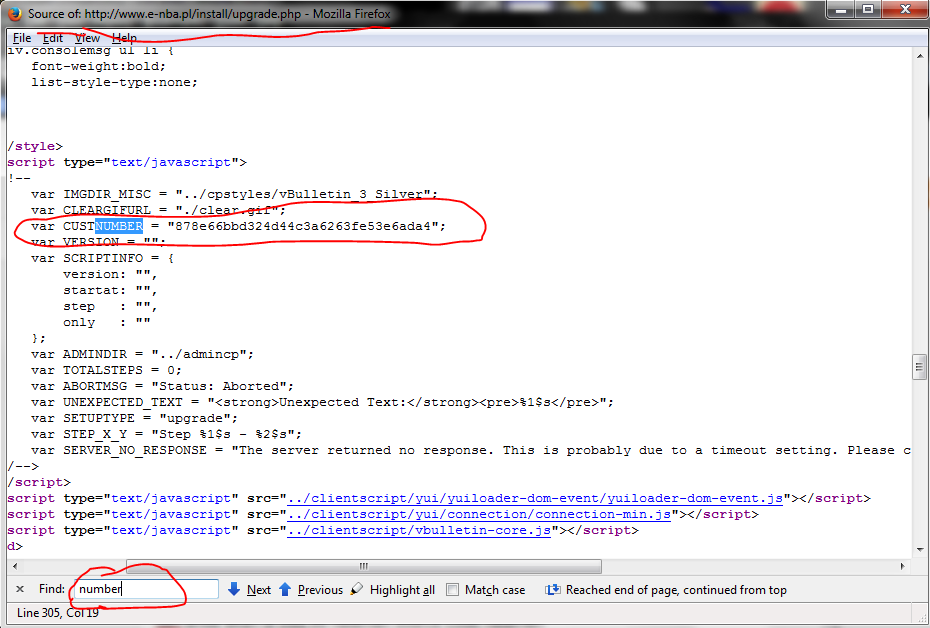Open the connection-min.js link
Viewport: 930px width, 628px height.
[x=479, y=514]
